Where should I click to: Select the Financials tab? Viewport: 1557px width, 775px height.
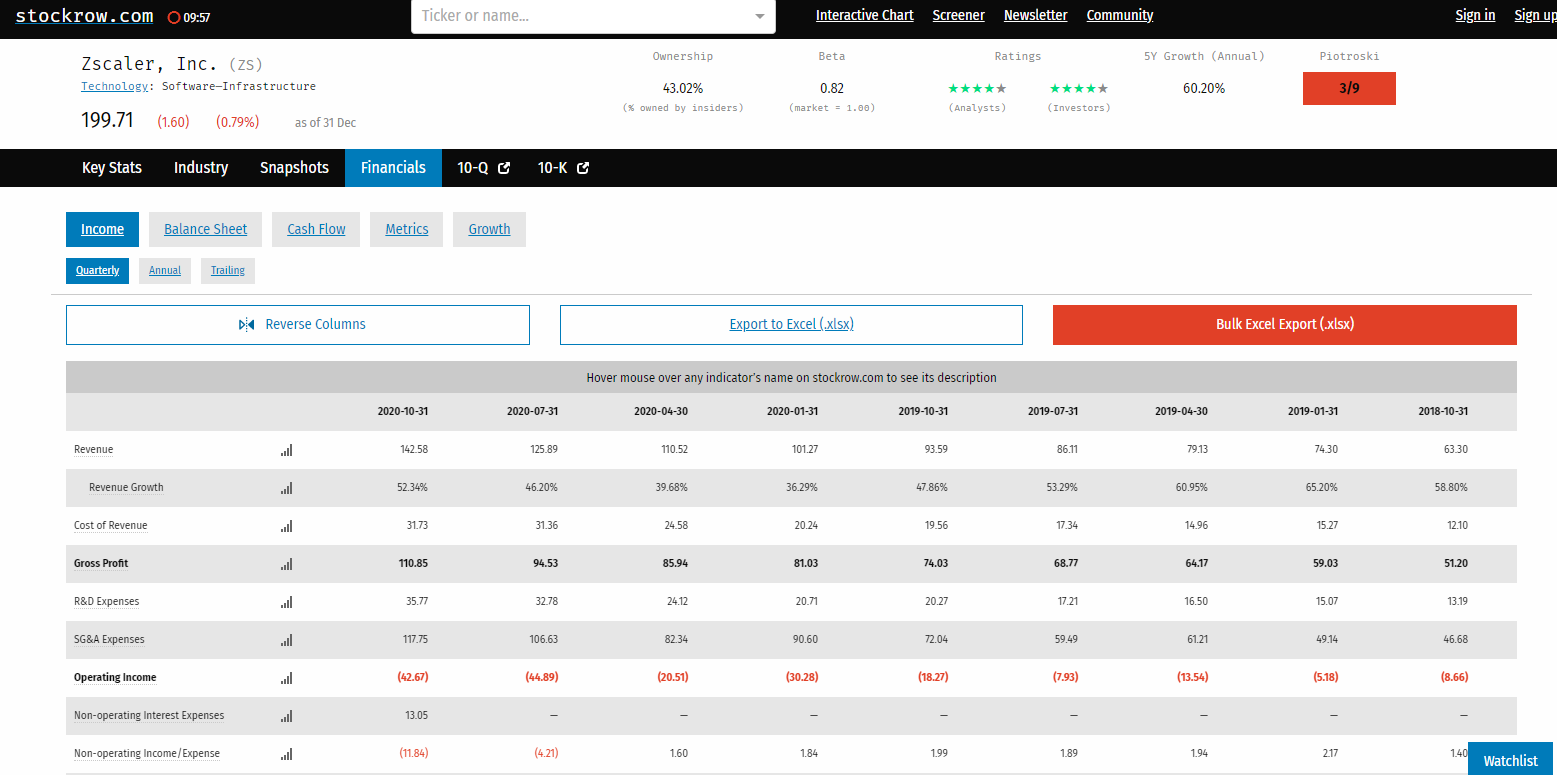click(393, 168)
